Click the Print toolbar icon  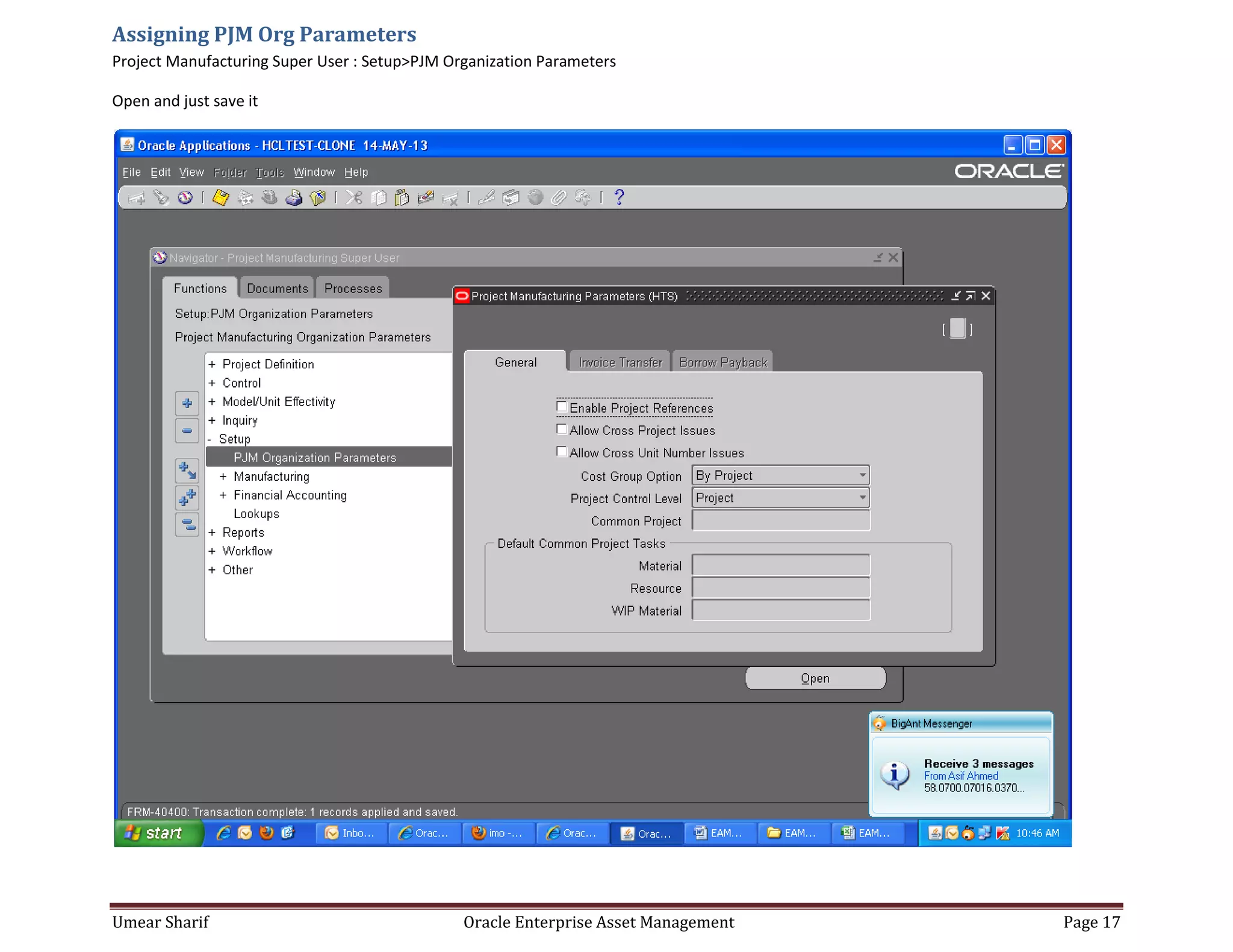coord(294,197)
